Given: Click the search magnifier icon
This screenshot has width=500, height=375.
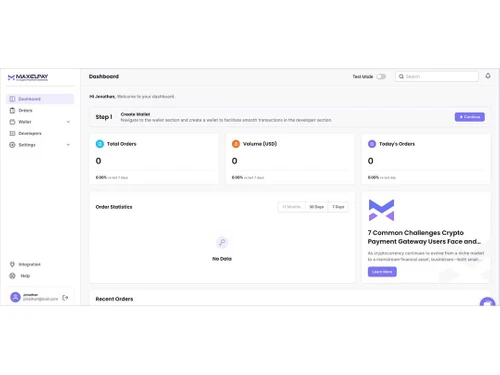Looking at the screenshot, I should pyautogui.click(x=401, y=76).
